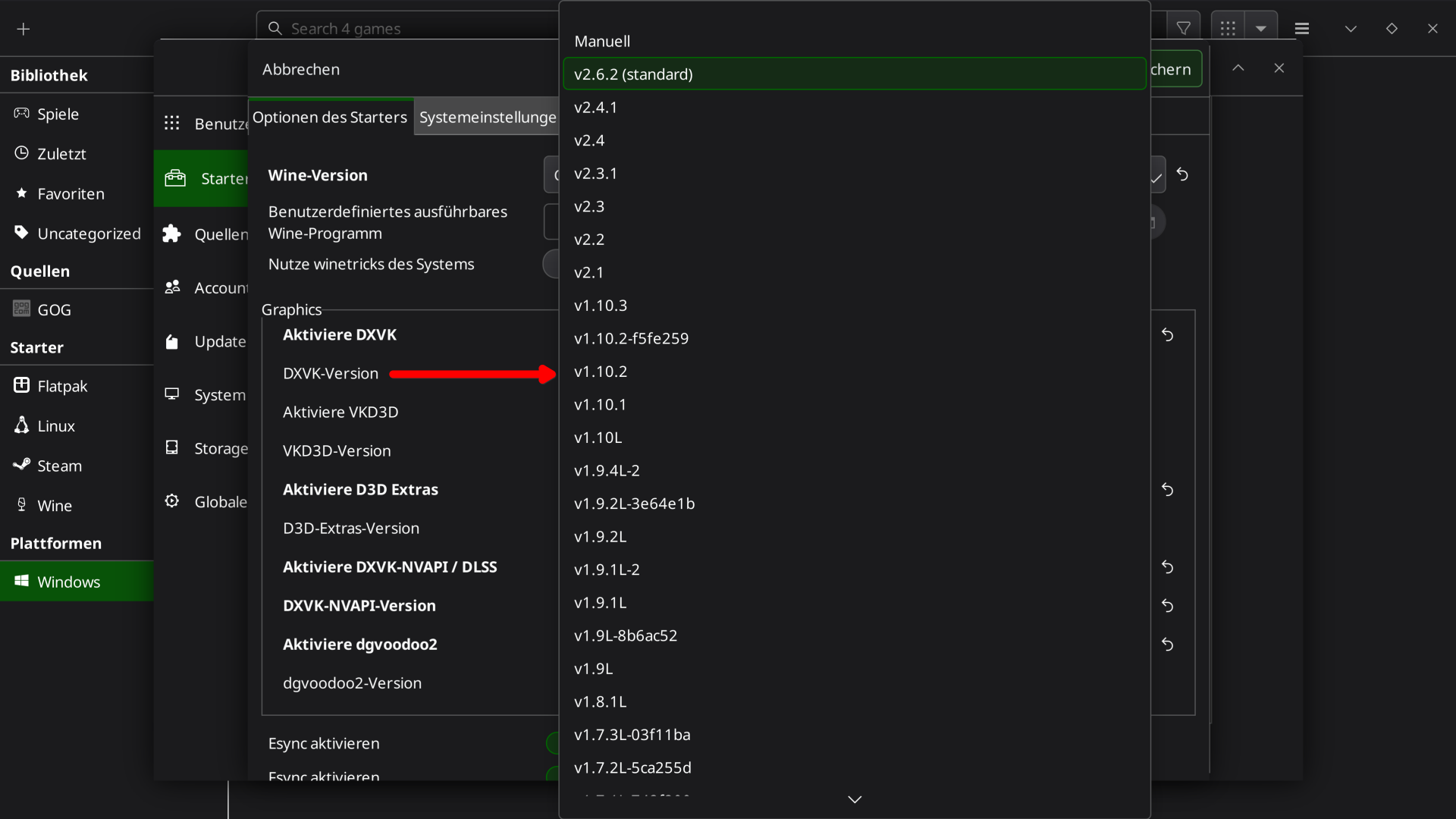Toggle Esync aktivieren switch
Image resolution: width=1456 pixels, height=819 pixels.
pos(553,743)
